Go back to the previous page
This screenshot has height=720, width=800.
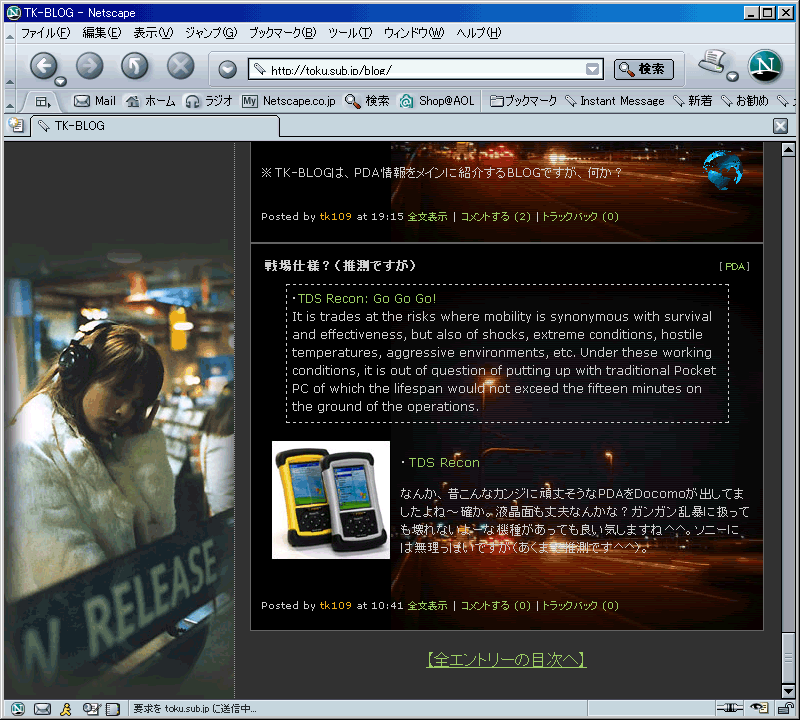(43, 66)
